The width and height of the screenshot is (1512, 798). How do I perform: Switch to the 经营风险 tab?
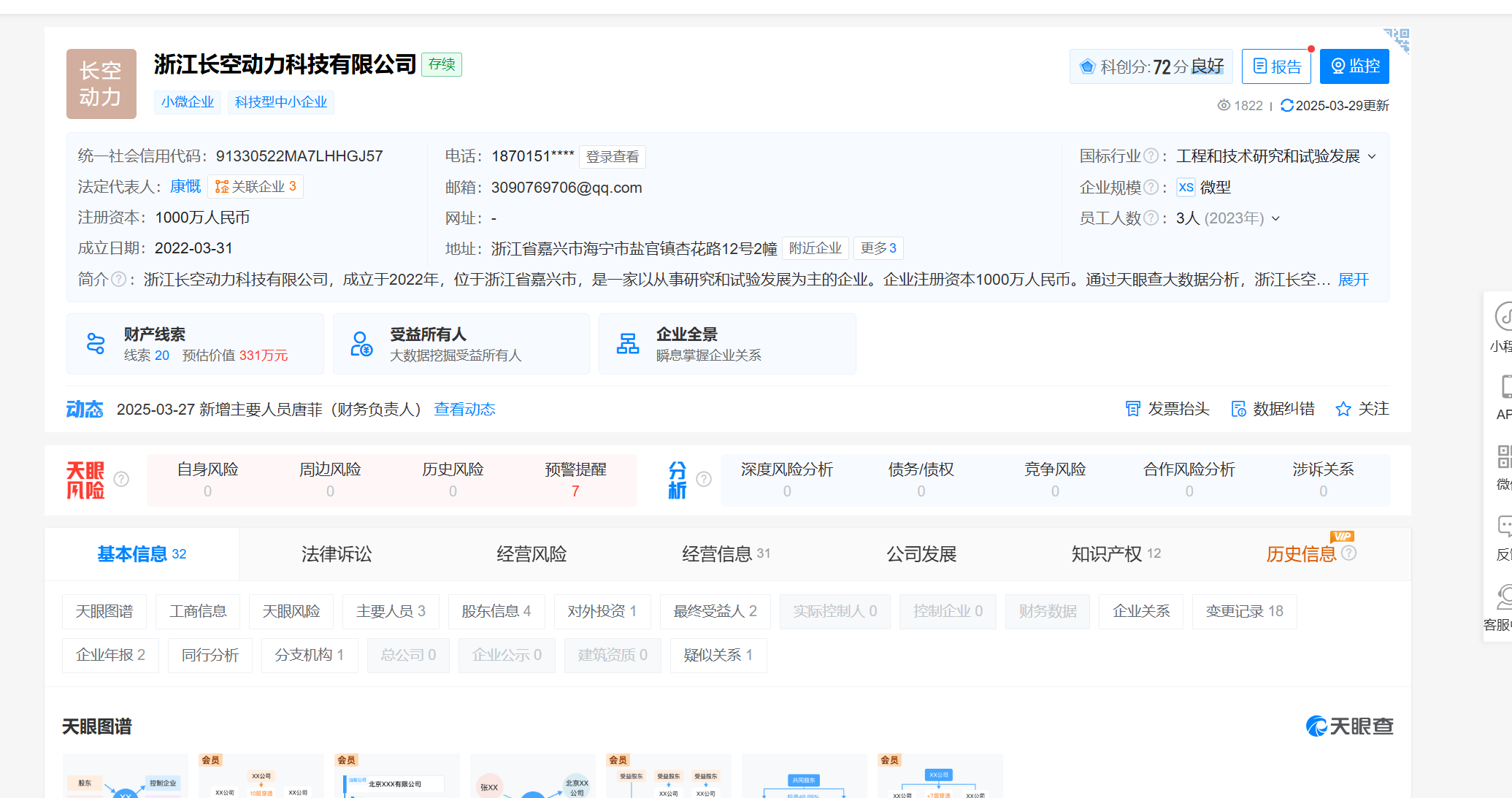[x=531, y=554]
